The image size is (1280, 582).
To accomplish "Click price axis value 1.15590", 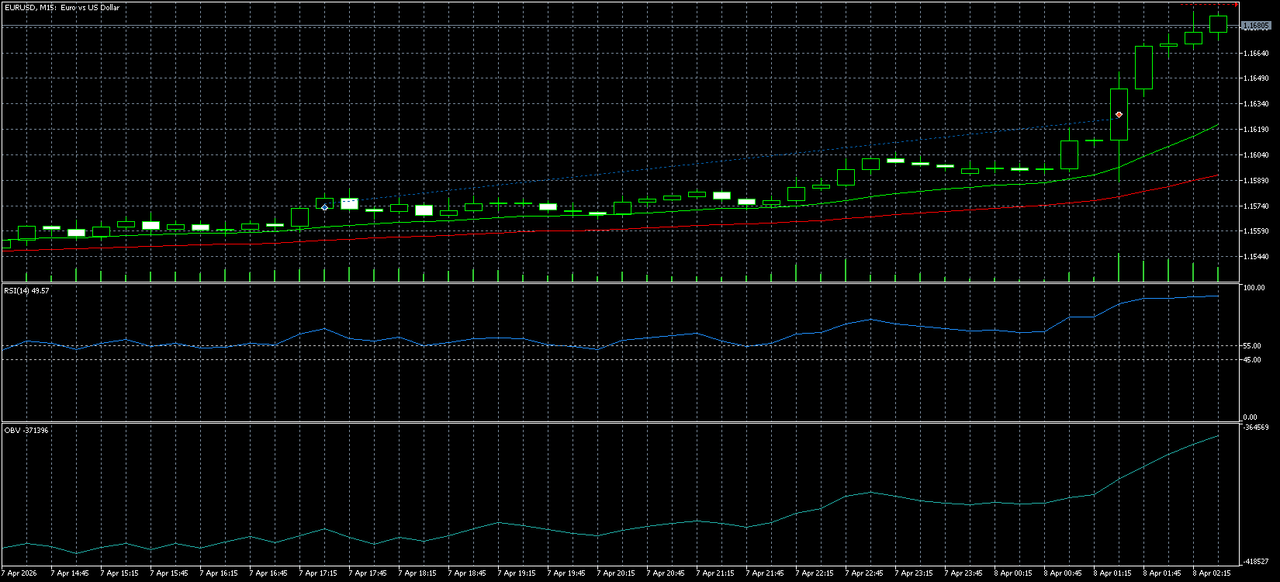I will click(1256, 232).
